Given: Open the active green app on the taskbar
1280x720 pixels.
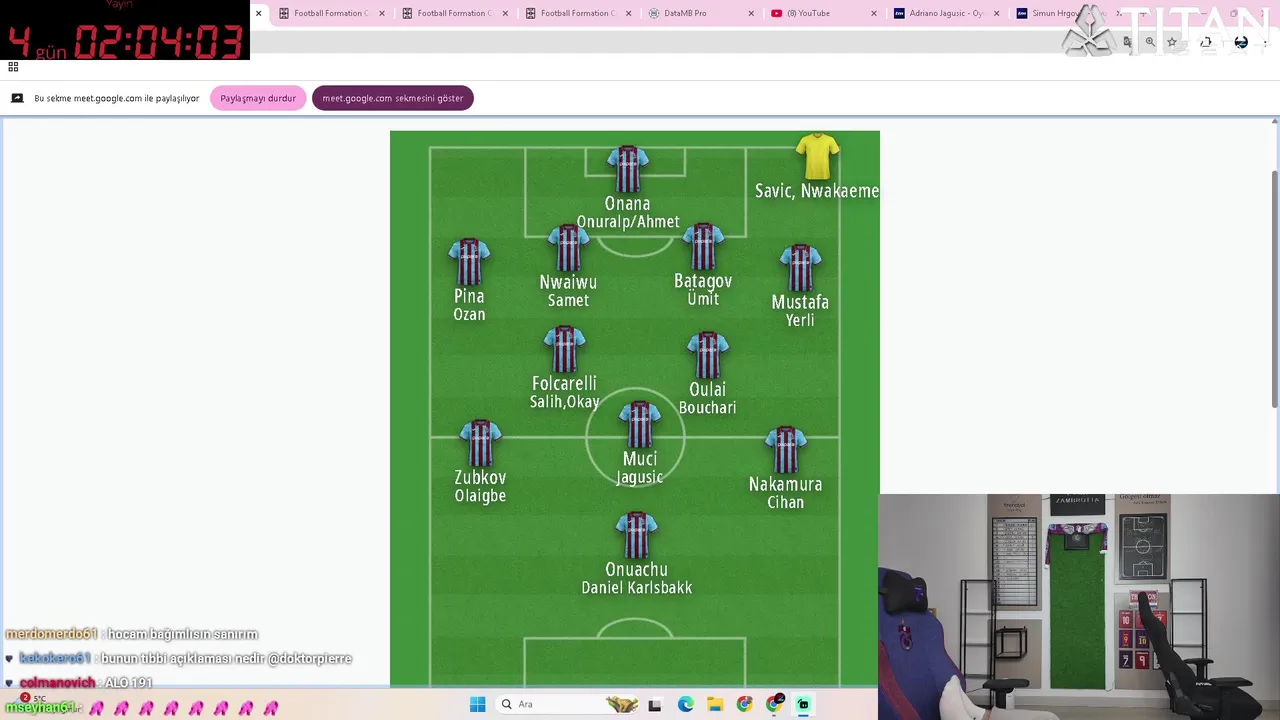Looking at the screenshot, I should click(x=803, y=704).
